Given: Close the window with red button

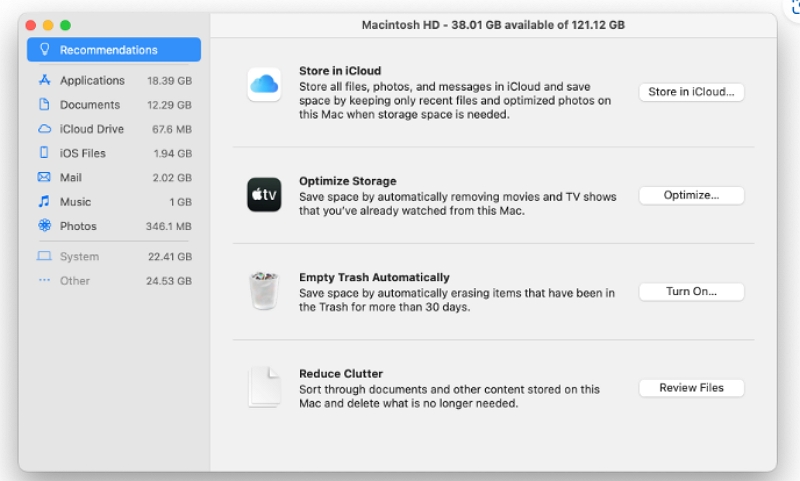Looking at the screenshot, I should point(31,25).
